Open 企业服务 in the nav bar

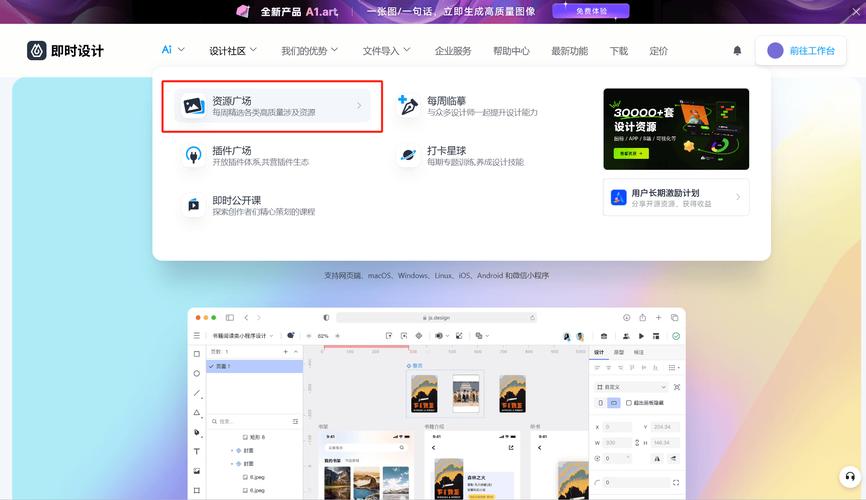pyautogui.click(x=453, y=51)
